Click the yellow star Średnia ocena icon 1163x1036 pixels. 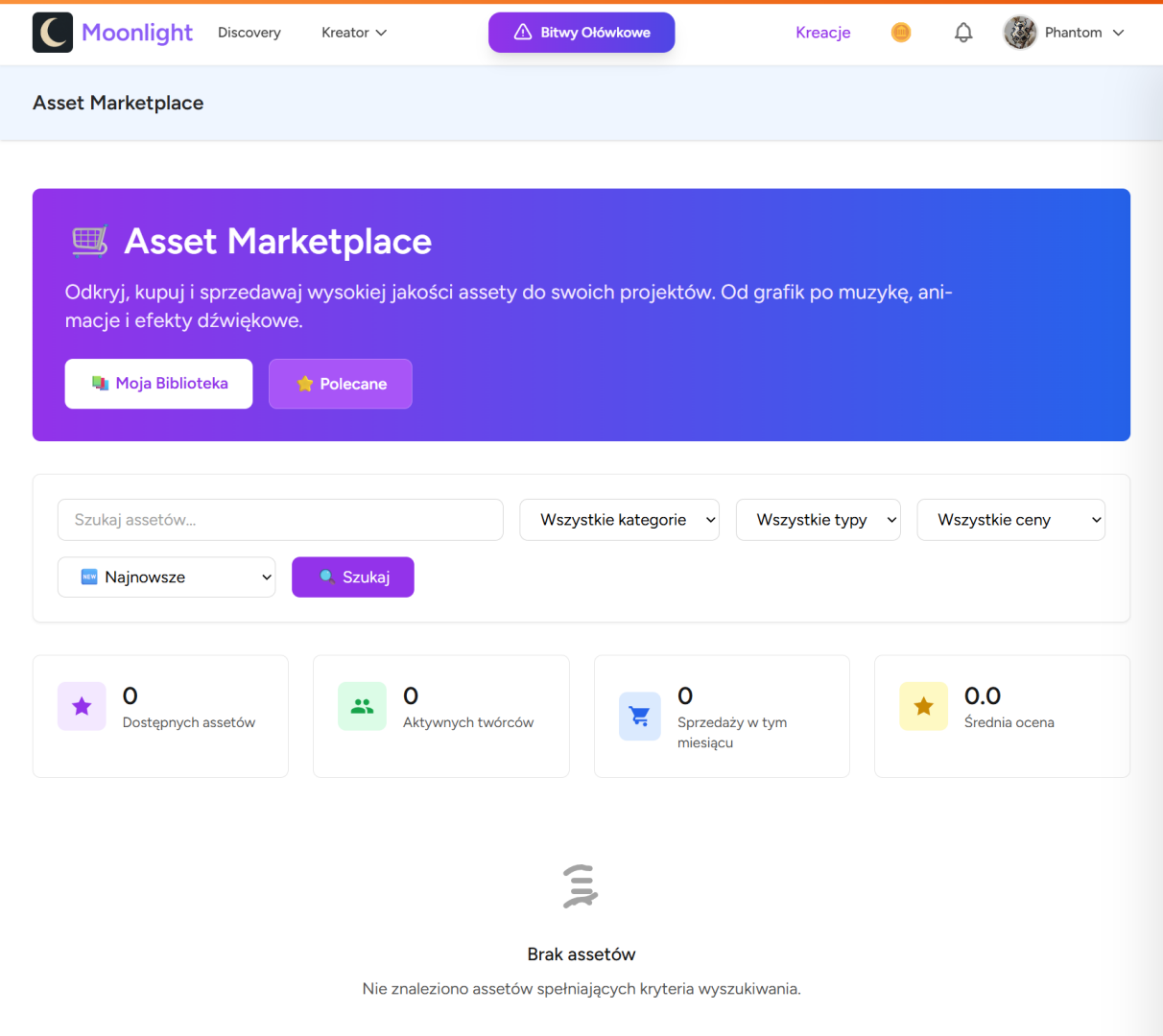(923, 707)
